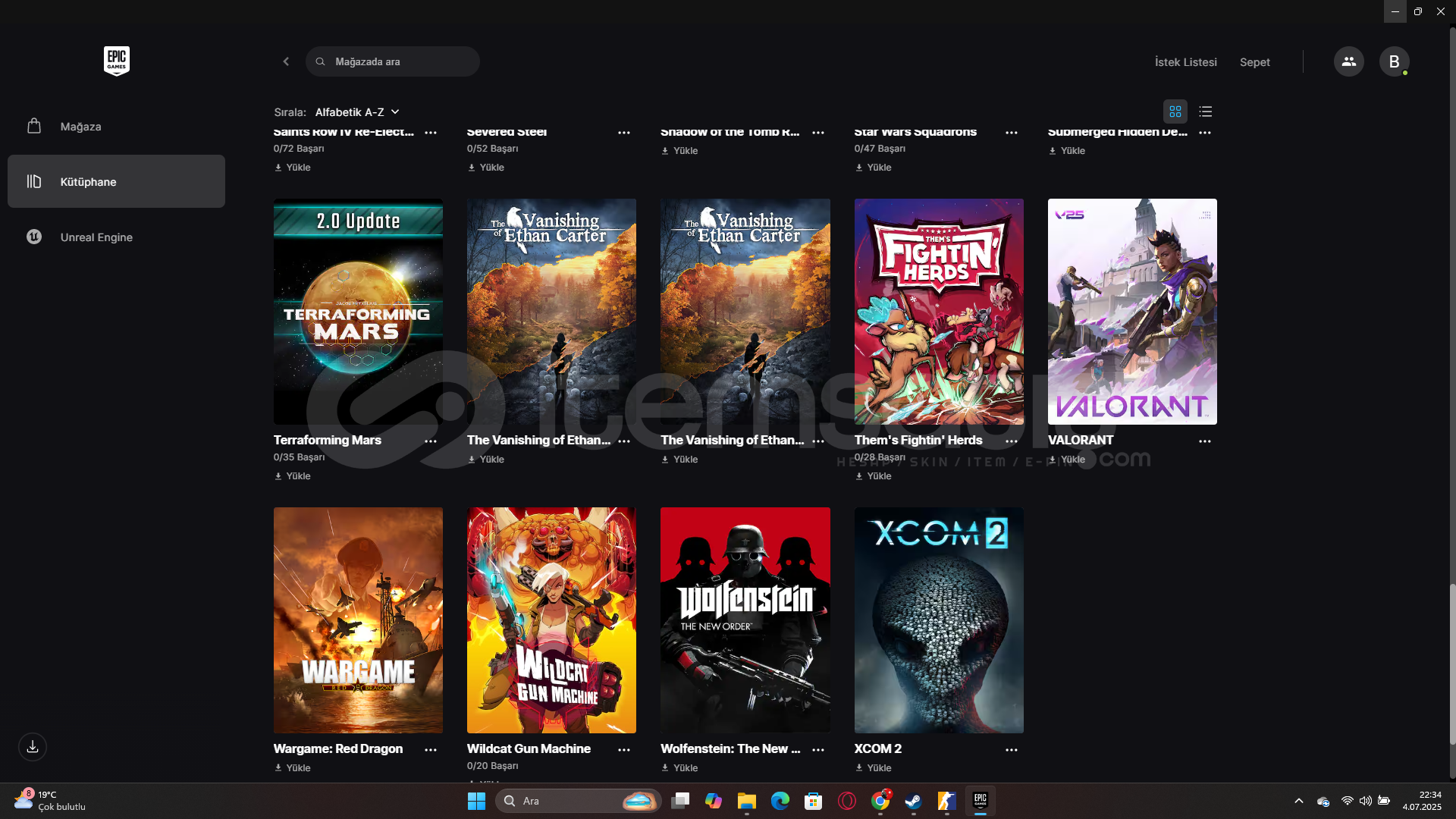Open the downloads icon in sidebar
1456x819 pixels.
click(33, 747)
